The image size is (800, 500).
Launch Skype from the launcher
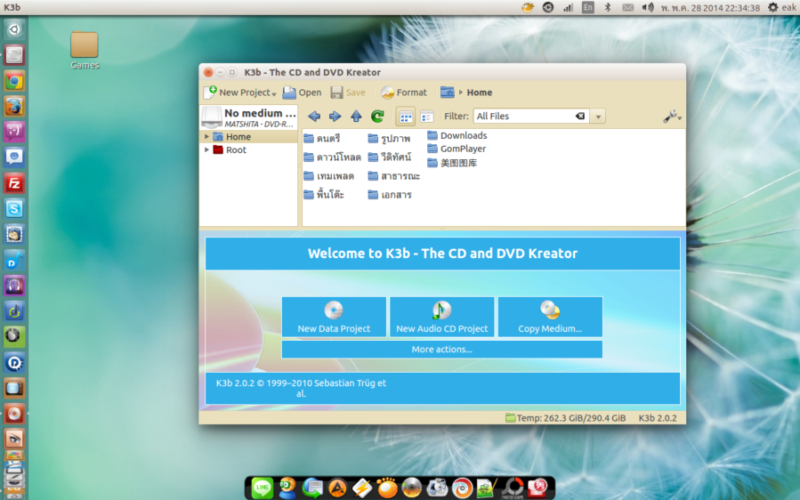tap(14, 209)
